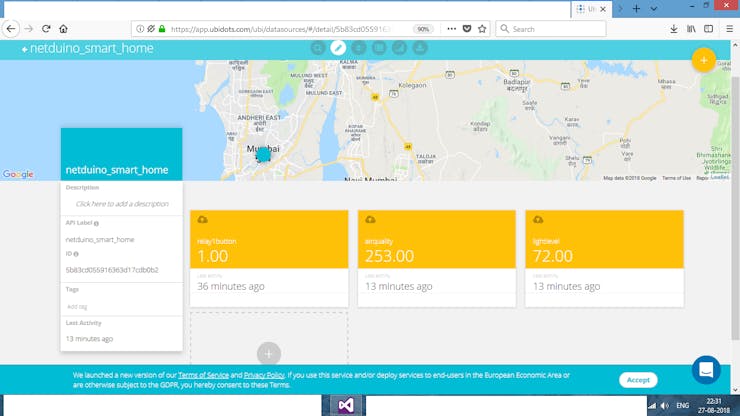This screenshot has width=740, height=416.
Task: Show site information icon in address bar
Action: point(140,29)
